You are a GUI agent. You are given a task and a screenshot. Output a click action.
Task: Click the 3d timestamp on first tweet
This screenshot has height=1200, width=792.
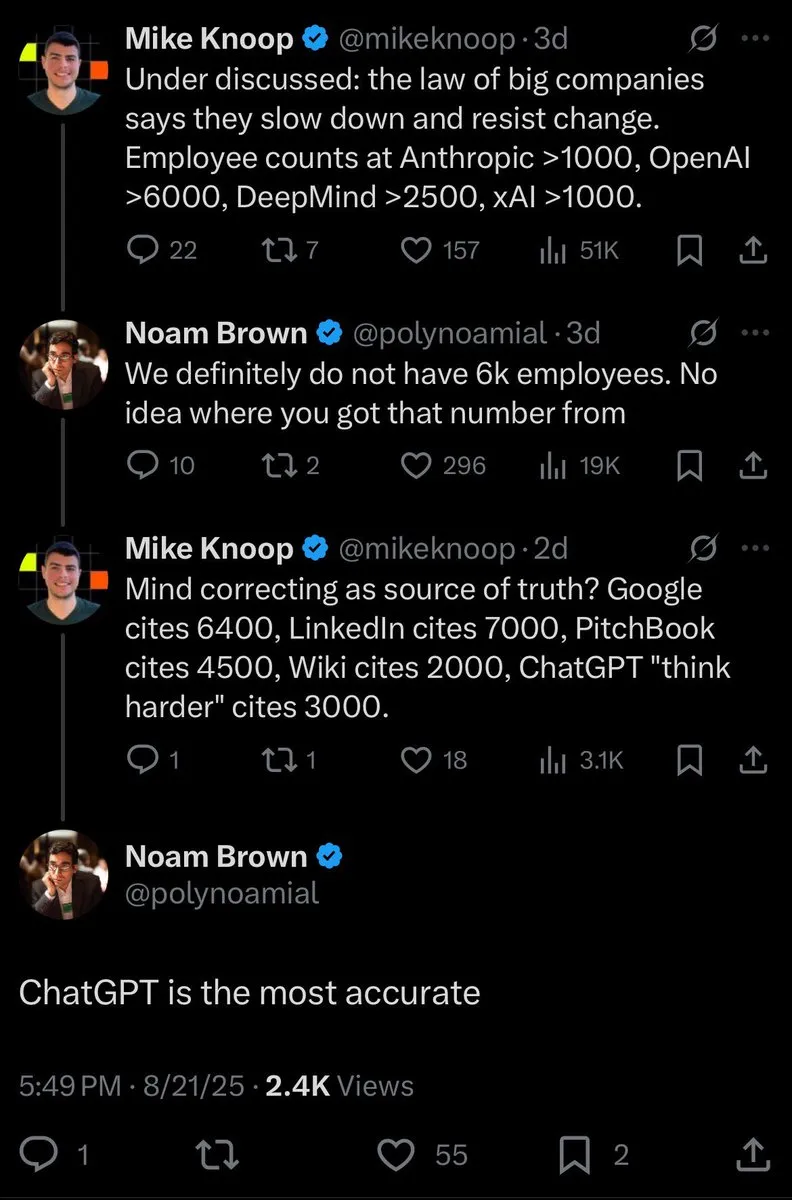[549, 38]
